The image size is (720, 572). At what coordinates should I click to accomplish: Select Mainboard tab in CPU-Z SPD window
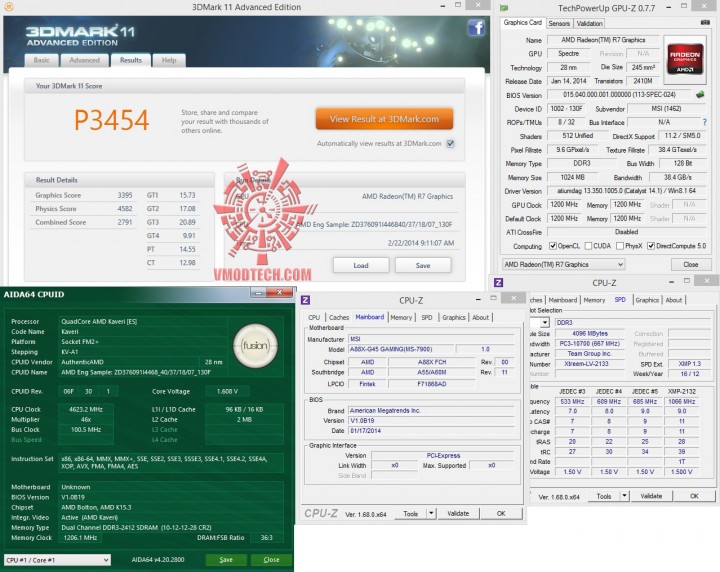click(x=562, y=300)
